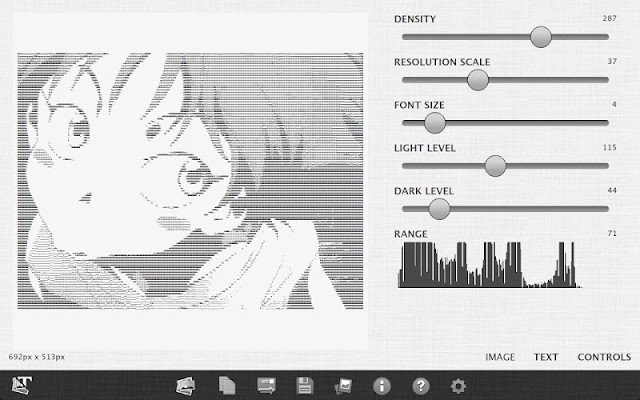Click the app logo icon in bottom bar
The image size is (640, 400).
[22, 385]
